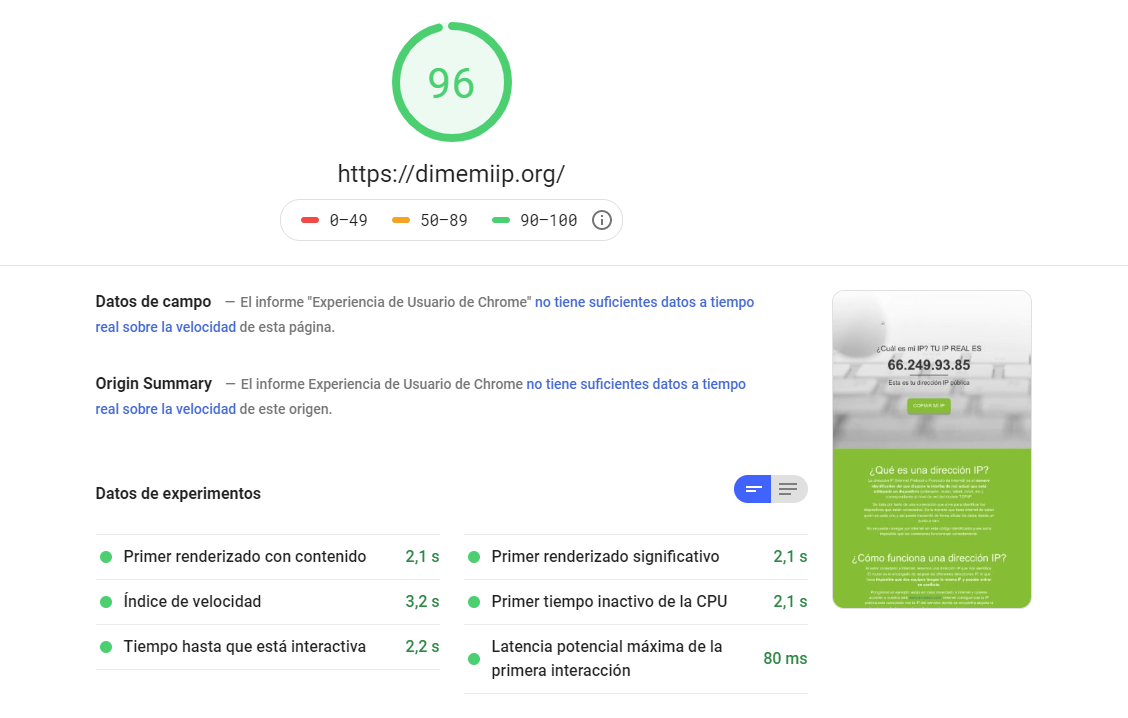Click the COPIAR MI IP button in the preview
1128x718 pixels.
(931, 406)
